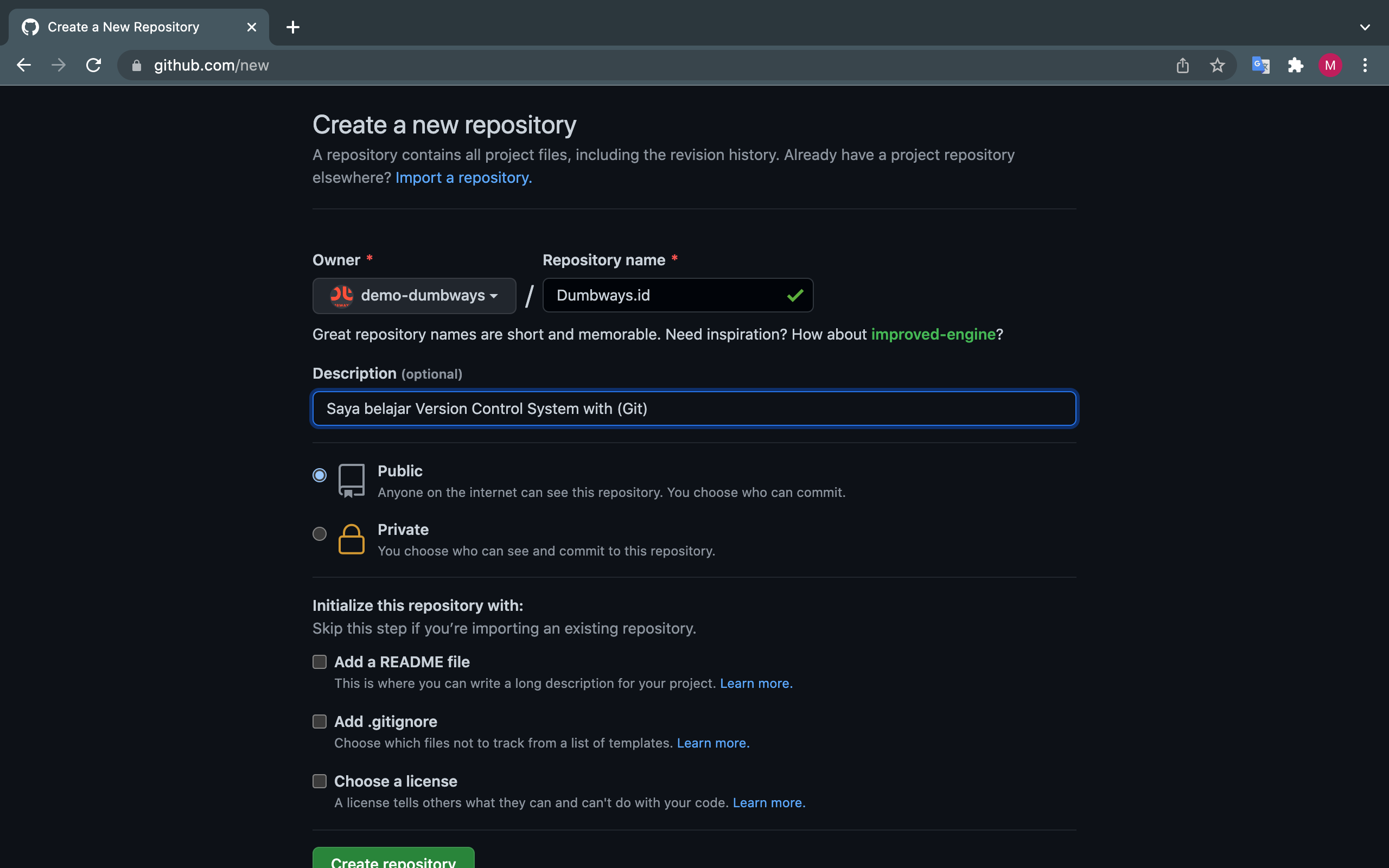This screenshot has width=1389, height=868.
Task: Check Add .gitignore
Action: (x=320, y=722)
